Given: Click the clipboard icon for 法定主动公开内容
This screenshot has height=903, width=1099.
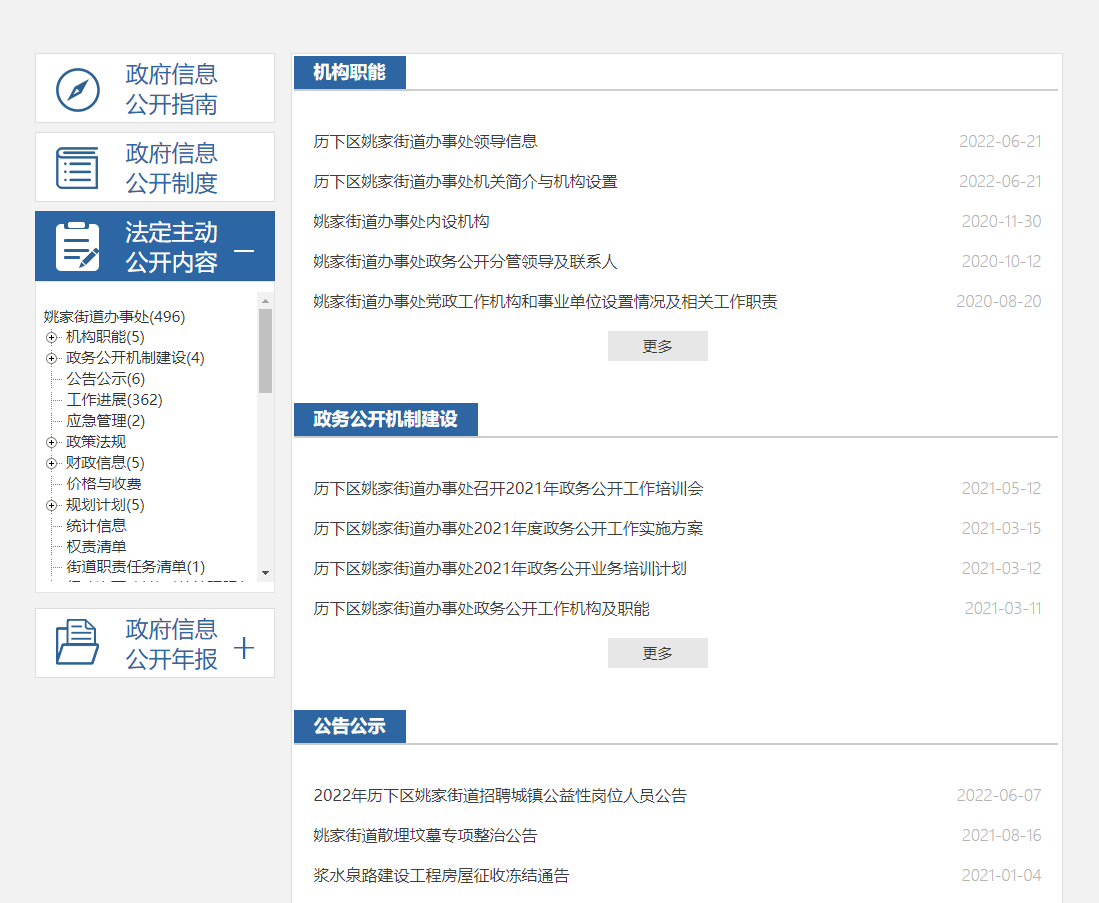Looking at the screenshot, I should pos(78,247).
